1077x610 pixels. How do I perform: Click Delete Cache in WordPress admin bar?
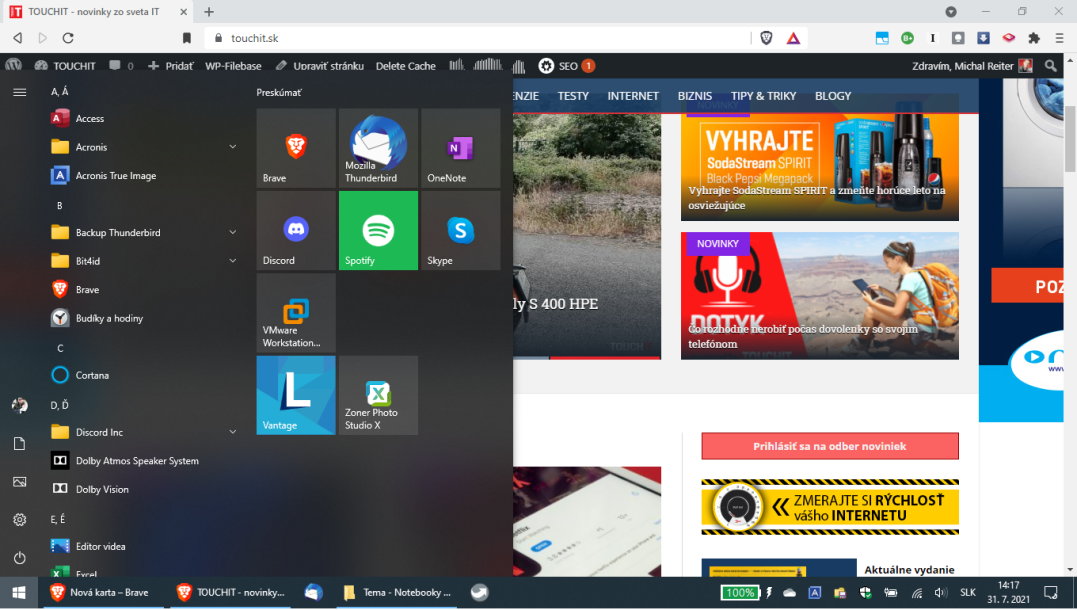(x=405, y=66)
